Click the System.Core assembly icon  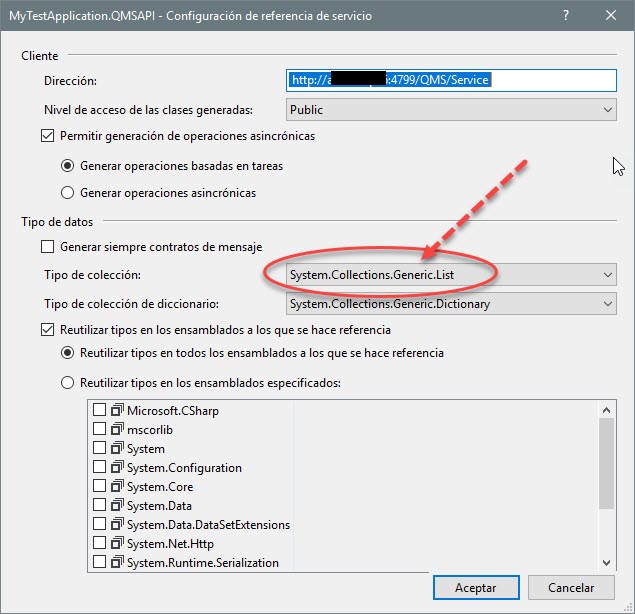(x=117, y=486)
